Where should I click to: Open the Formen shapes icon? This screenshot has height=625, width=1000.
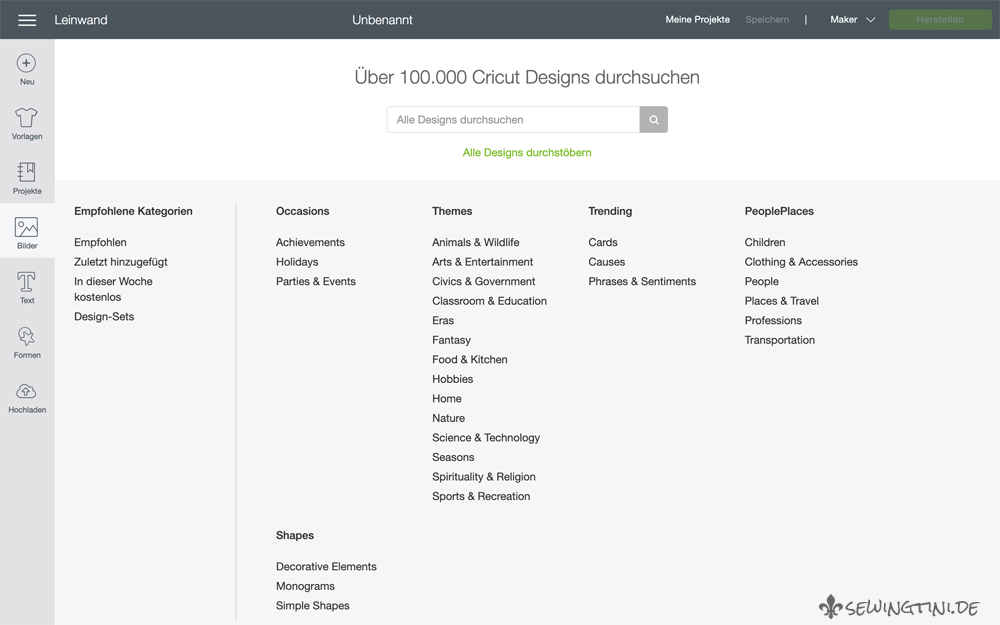pyautogui.click(x=26, y=336)
